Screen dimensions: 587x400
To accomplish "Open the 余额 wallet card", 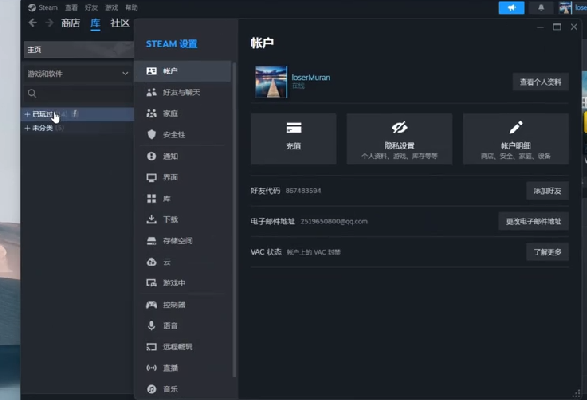I will (x=294, y=139).
